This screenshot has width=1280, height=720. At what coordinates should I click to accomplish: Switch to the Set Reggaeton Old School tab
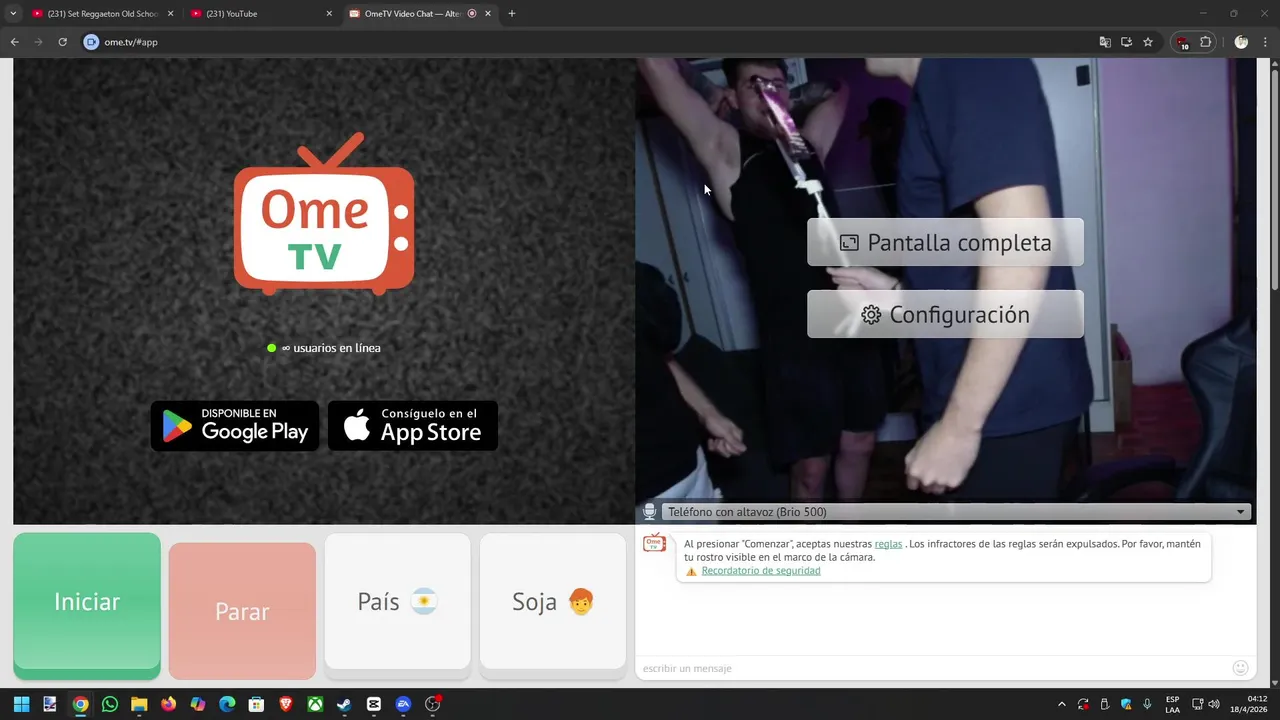tap(103, 14)
